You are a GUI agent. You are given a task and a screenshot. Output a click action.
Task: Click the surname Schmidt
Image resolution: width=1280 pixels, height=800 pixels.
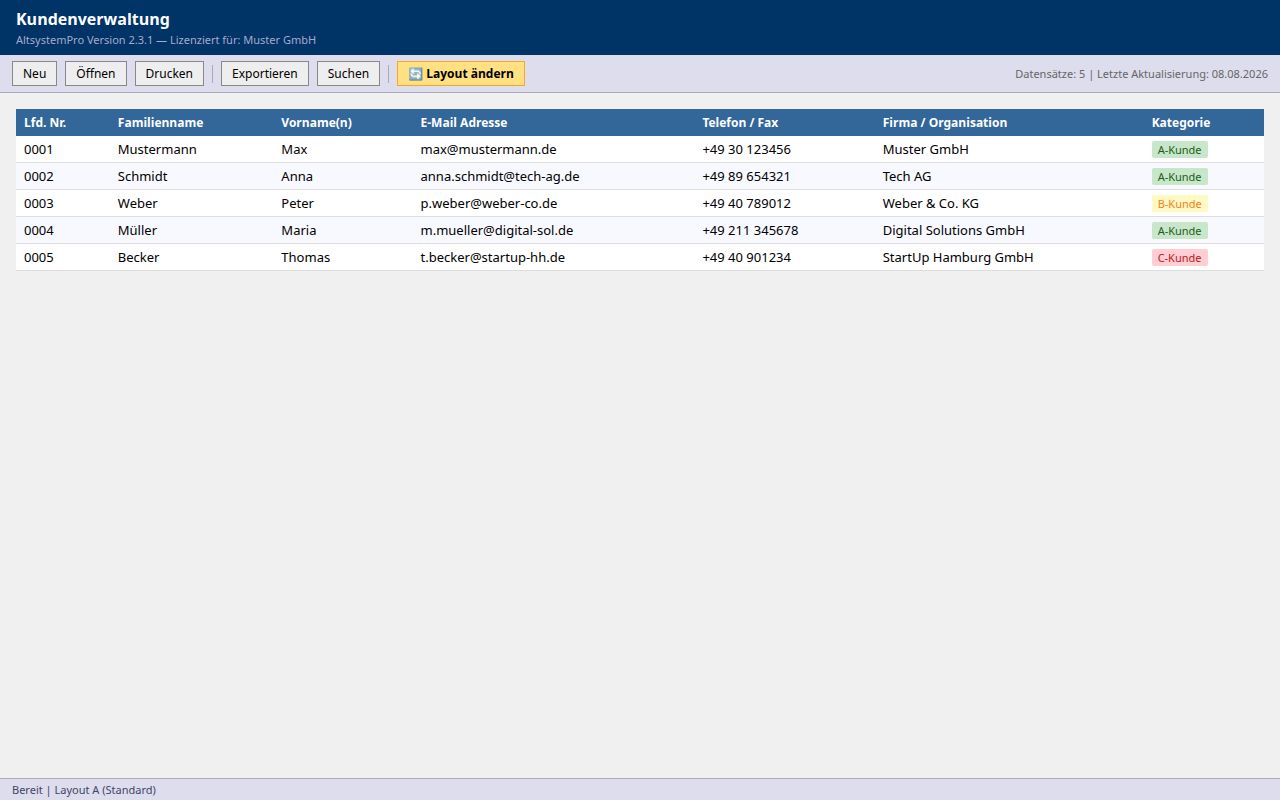coord(143,176)
